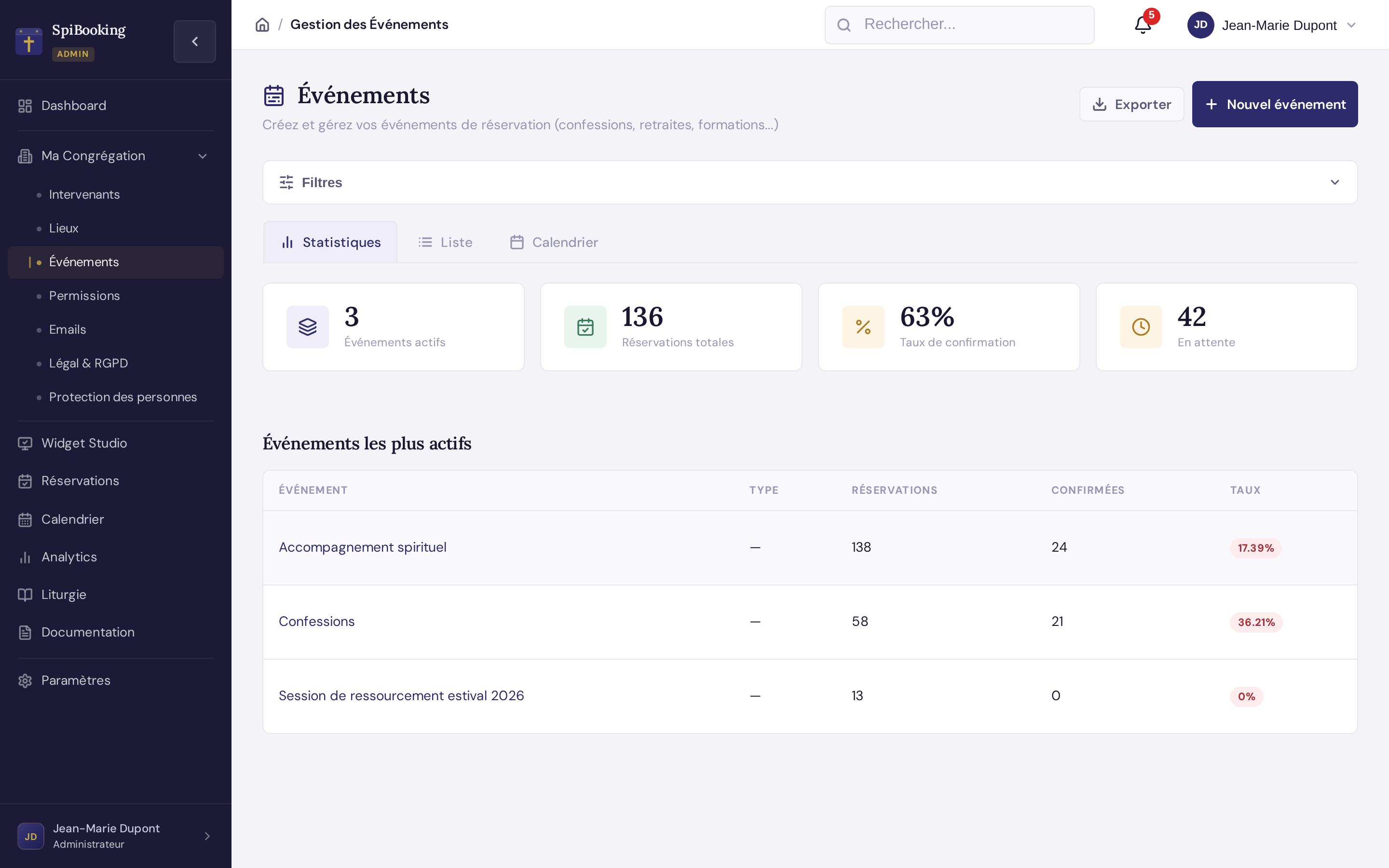The image size is (1389, 868).
Task: Click the Calendrier icon in the sidebar
Action: (25, 519)
